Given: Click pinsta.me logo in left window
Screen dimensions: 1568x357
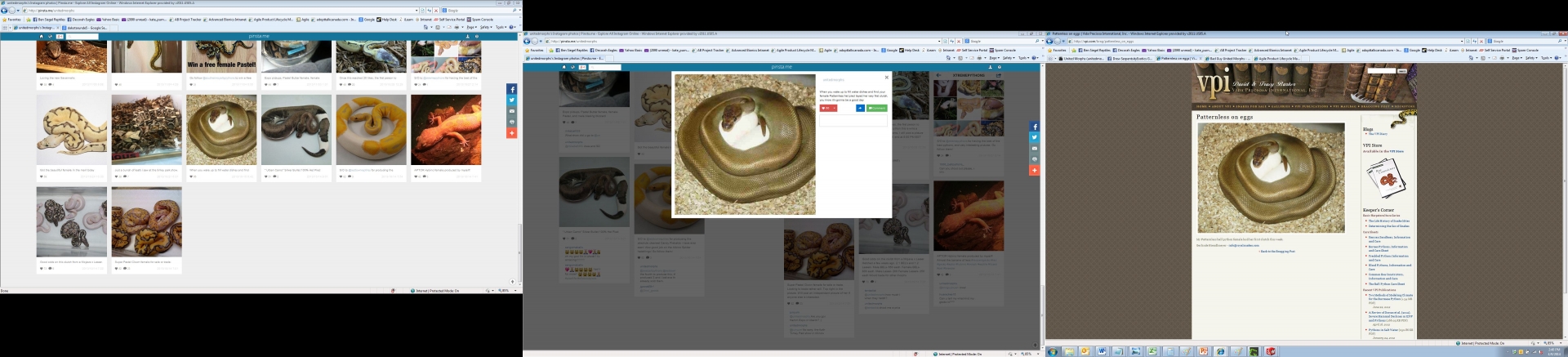Looking at the screenshot, I should click(259, 36).
